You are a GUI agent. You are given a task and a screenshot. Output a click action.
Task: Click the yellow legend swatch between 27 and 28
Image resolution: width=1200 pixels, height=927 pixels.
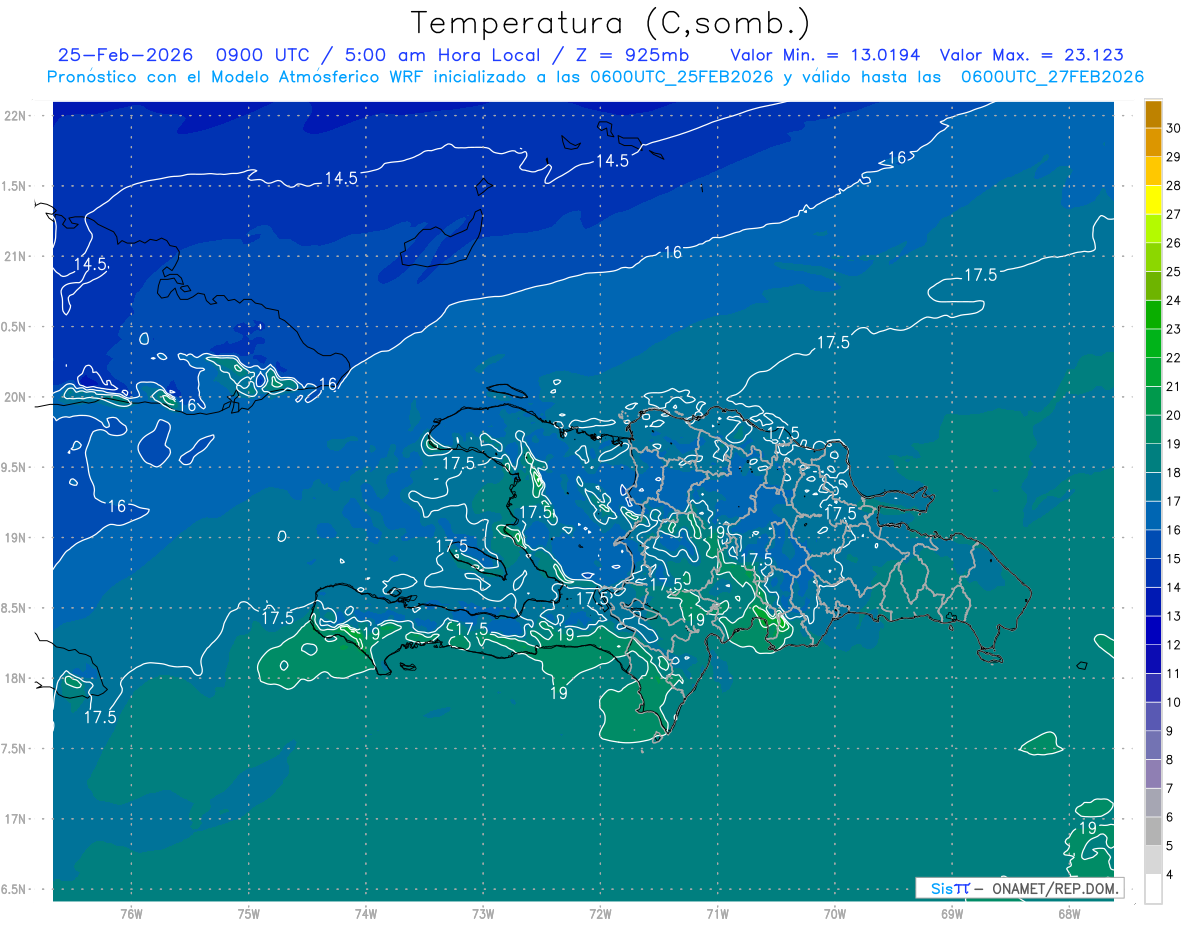(x=1153, y=200)
